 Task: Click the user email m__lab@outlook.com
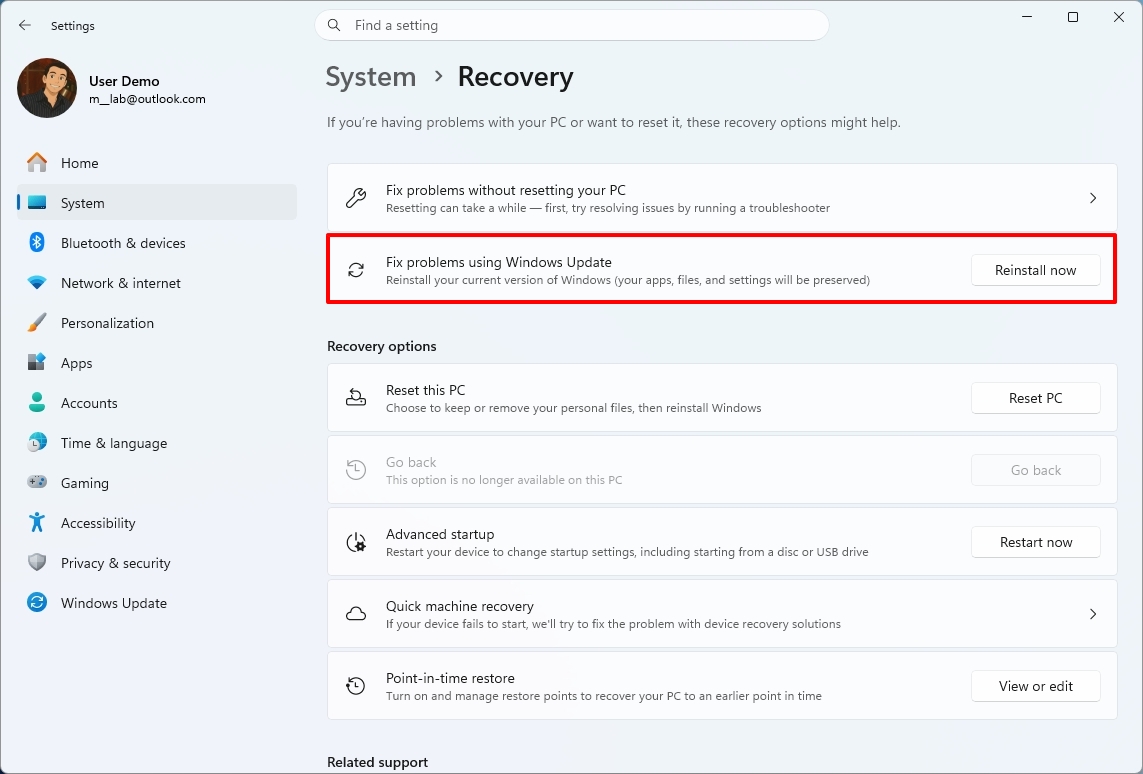tap(147, 99)
